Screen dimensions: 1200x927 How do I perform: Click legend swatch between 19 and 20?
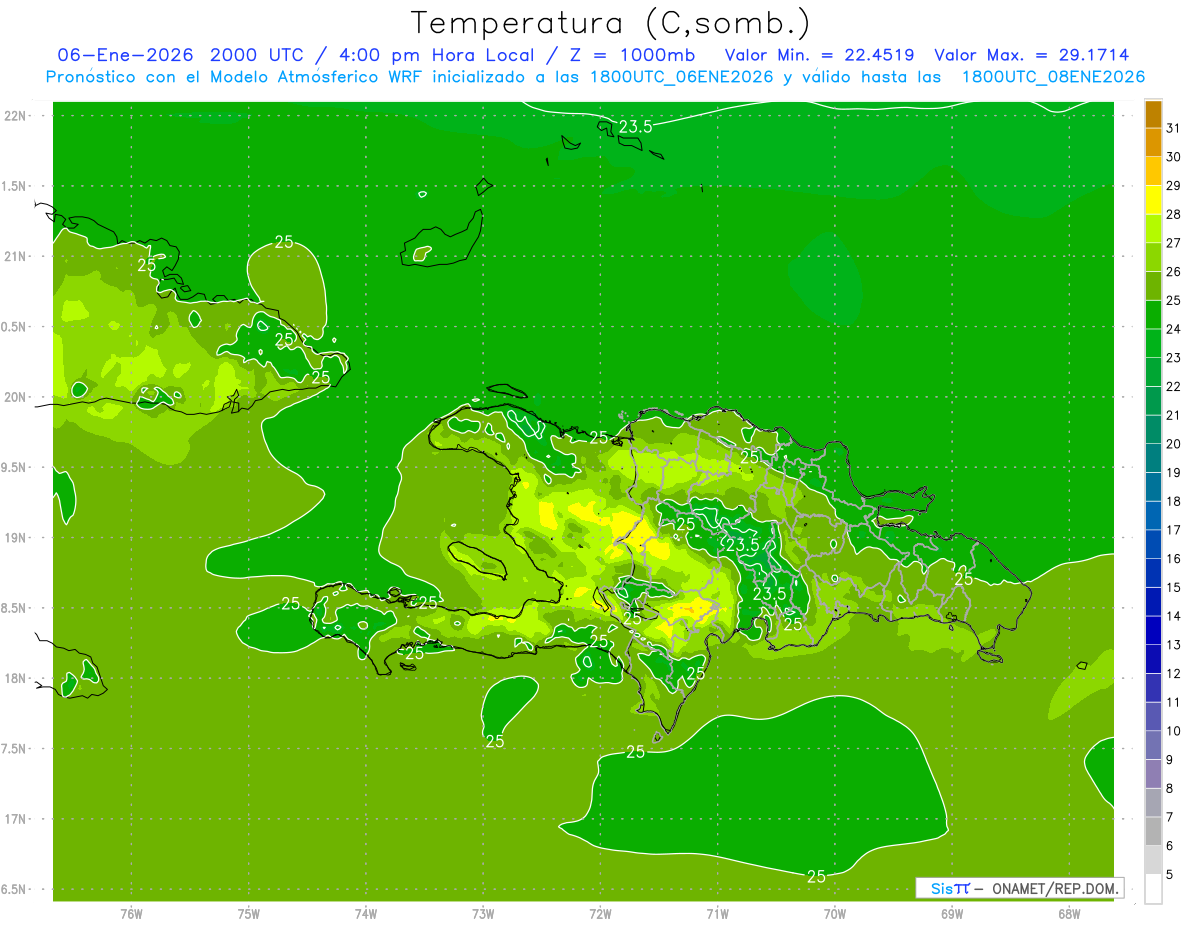(x=1153, y=458)
